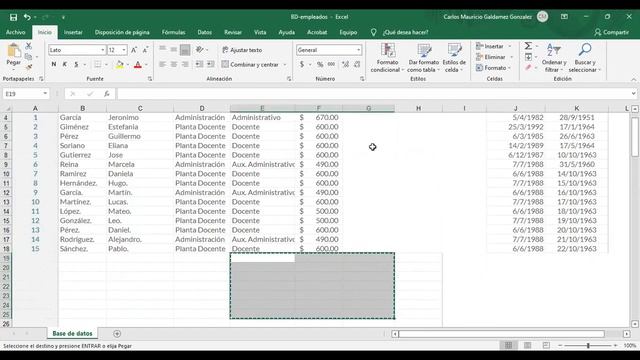Open the Archivo tab

coord(16,32)
